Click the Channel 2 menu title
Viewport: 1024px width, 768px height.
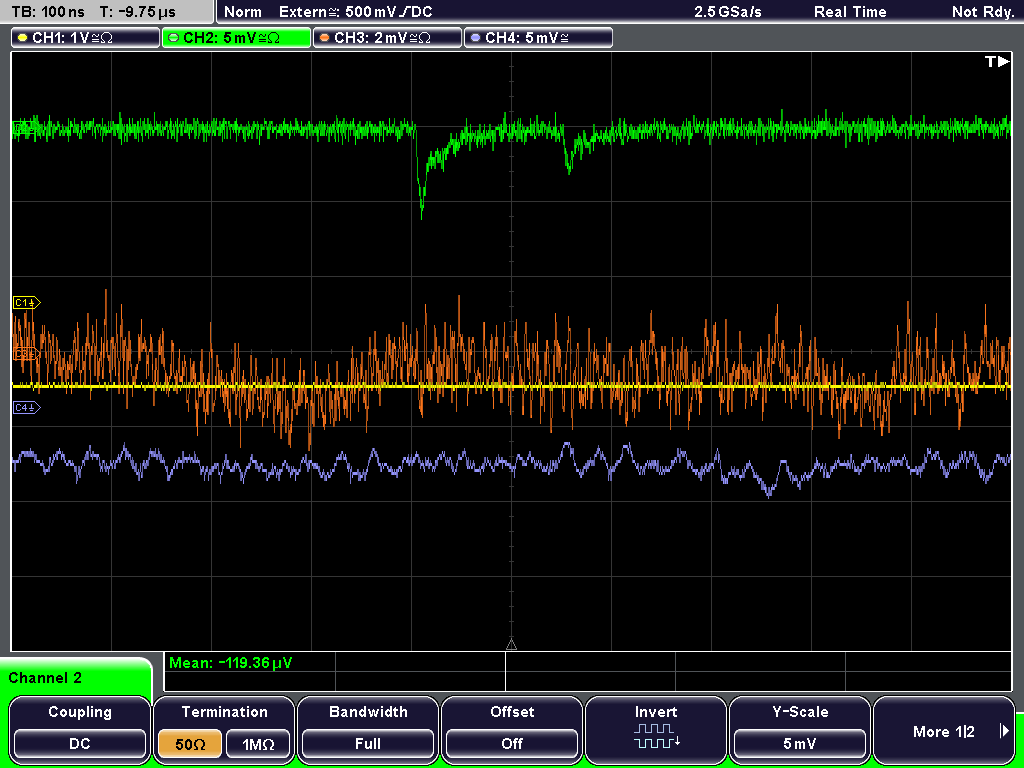pos(45,678)
